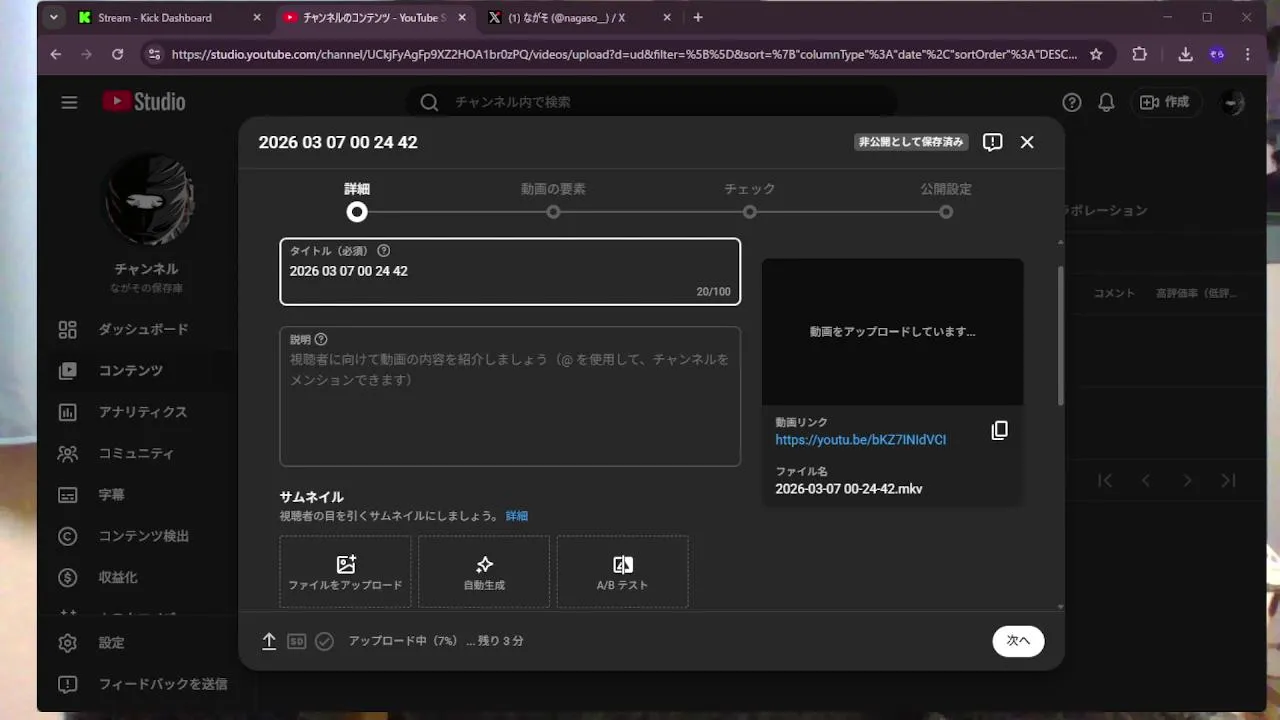This screenshot has height=720, width=1280.
Task: Open the YouTube Studio hamburger menu
Action: (x=69, y=102)
